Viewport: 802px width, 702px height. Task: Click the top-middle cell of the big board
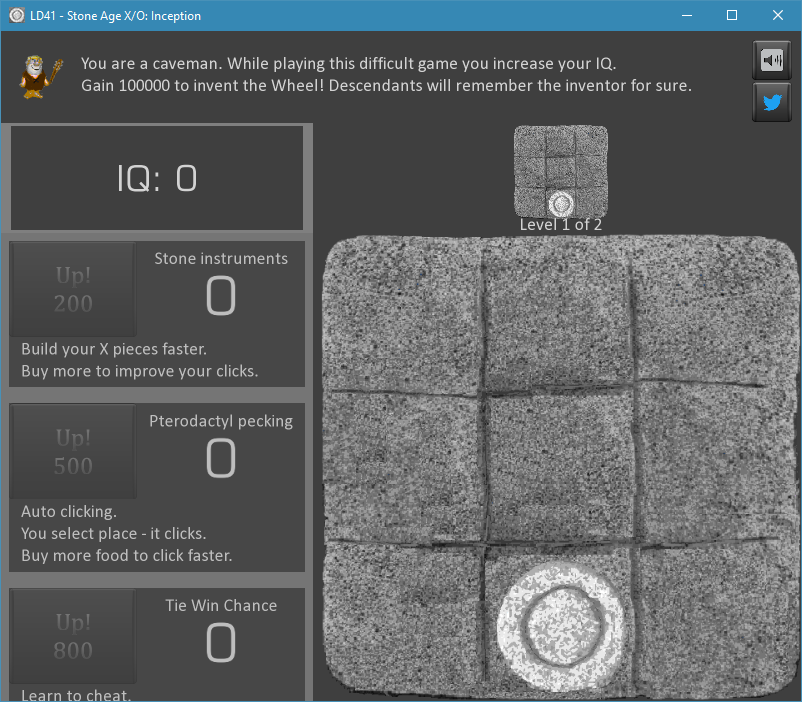click(559, 313)
